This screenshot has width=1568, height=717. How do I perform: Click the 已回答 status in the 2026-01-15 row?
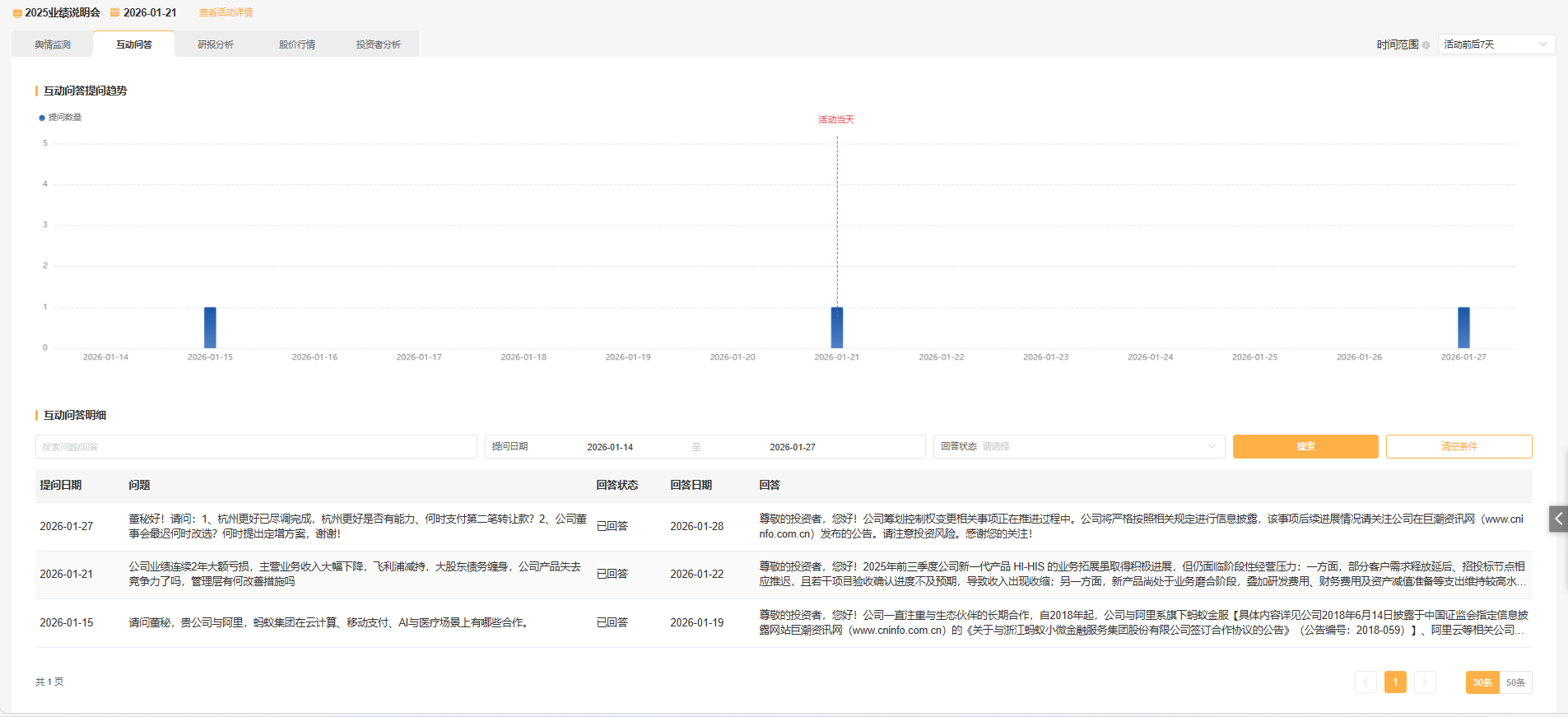point(612,623)
